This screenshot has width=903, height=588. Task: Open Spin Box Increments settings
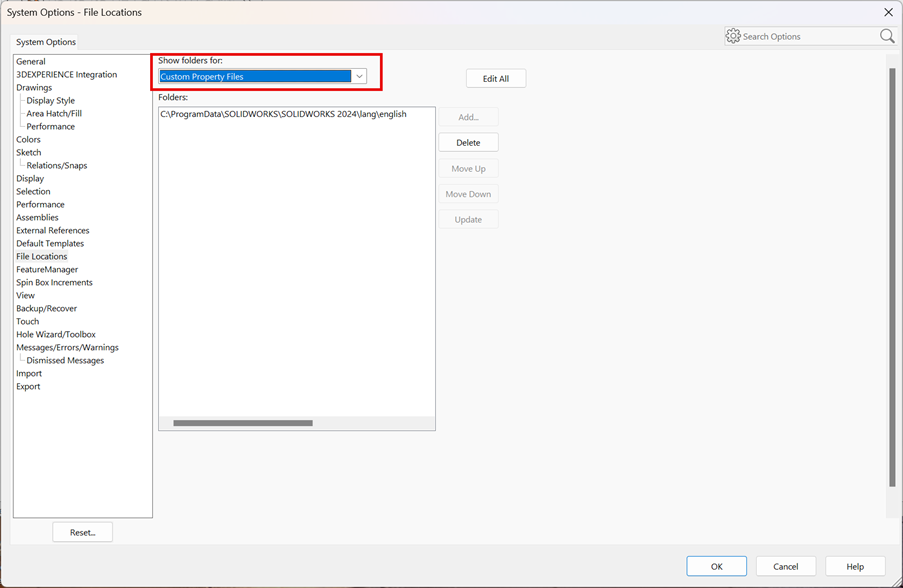pos(54,283)
